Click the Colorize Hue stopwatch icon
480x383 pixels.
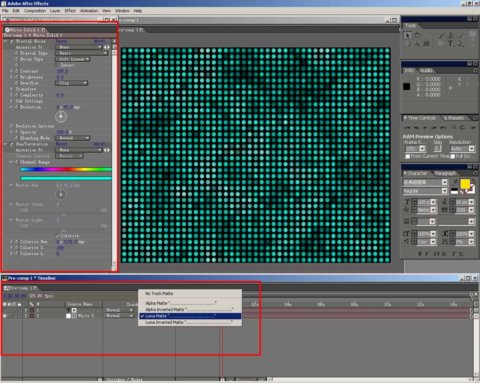pyautogui.click(x=16, y=242)
